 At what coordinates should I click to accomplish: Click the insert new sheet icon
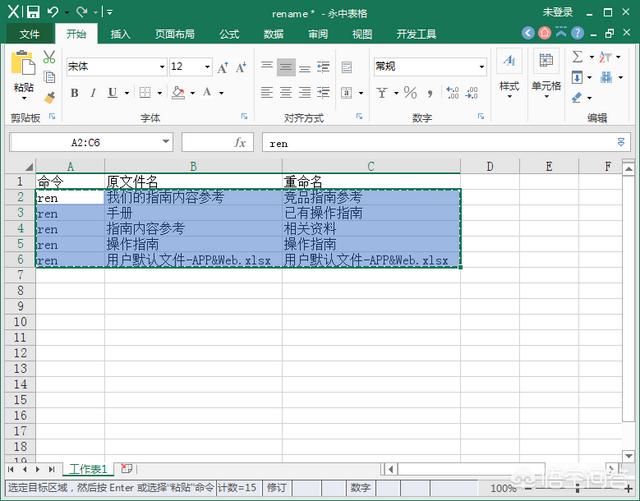pyautogui.click(x=127, y=469)
